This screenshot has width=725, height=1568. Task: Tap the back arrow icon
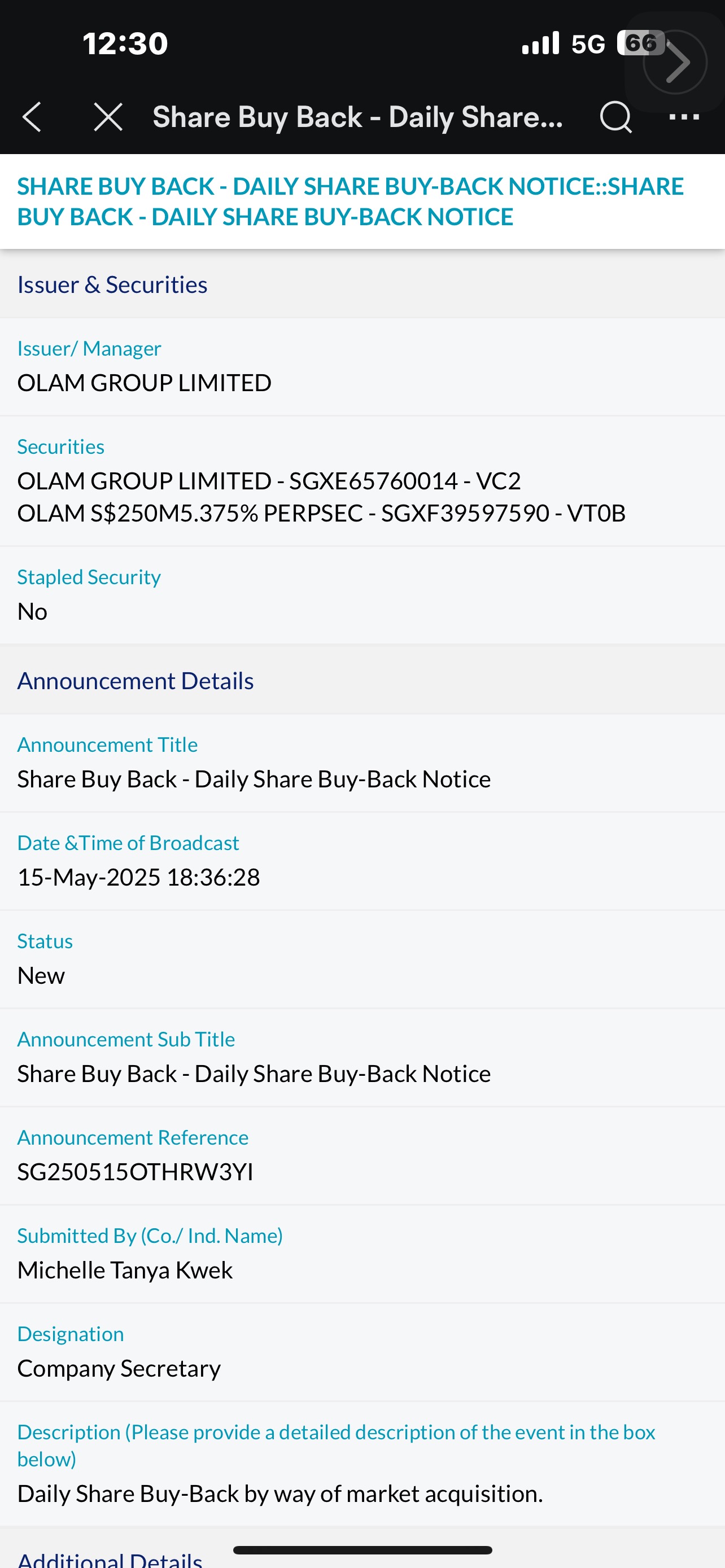pyautogui.click(x=32, y=116)
